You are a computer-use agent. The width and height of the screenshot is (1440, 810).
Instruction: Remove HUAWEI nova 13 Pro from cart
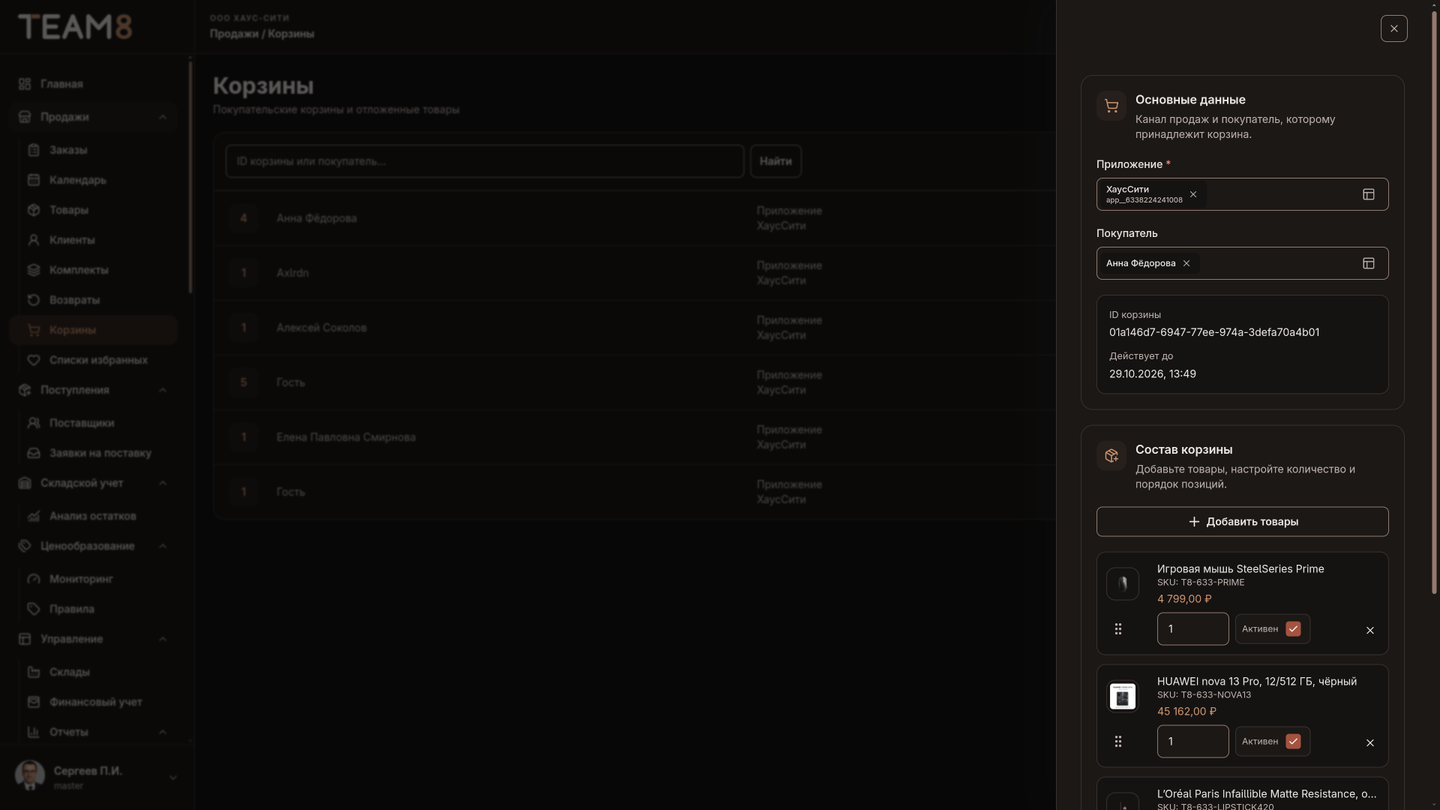click(1370, 742)
